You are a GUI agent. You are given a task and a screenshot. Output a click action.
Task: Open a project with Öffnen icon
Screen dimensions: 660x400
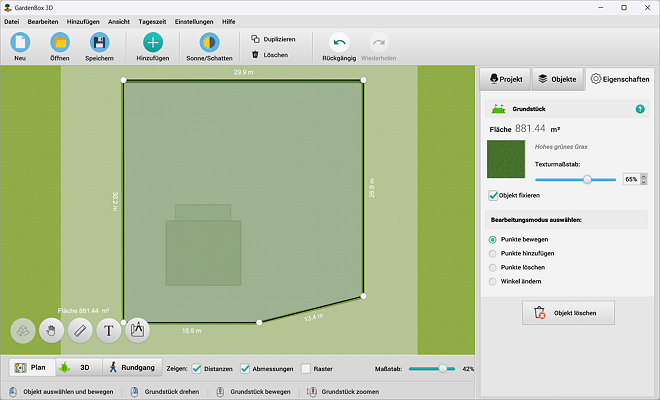(60, 42)
